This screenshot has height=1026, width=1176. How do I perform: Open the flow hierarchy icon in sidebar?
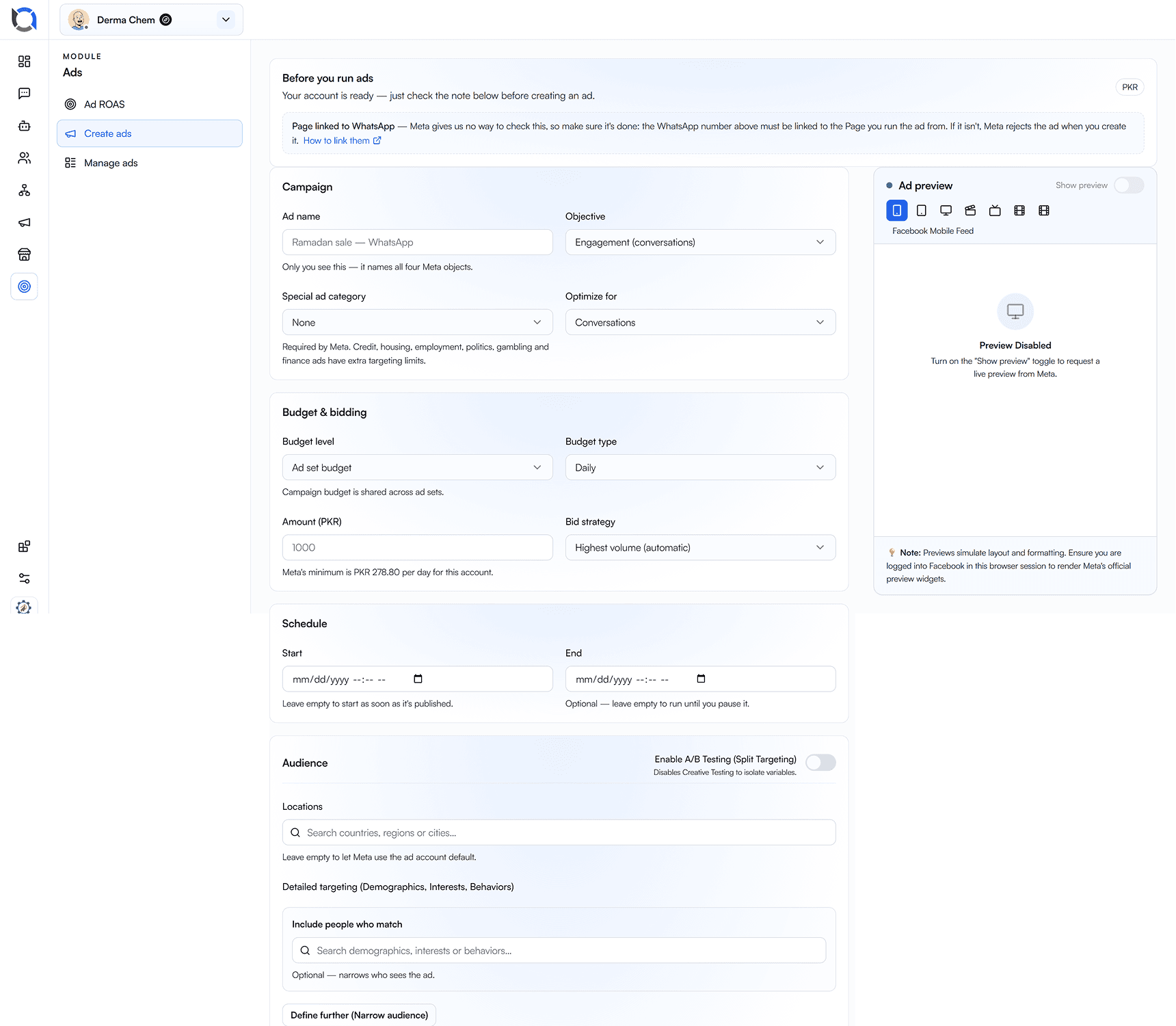[x=24, y=190]
